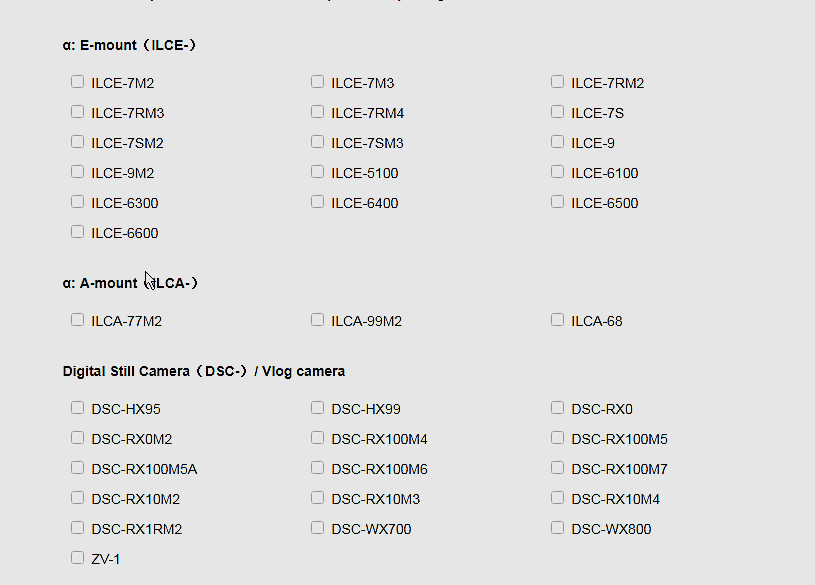
Task: Check the DSC-WX800 option
Action: coord(558,528)
